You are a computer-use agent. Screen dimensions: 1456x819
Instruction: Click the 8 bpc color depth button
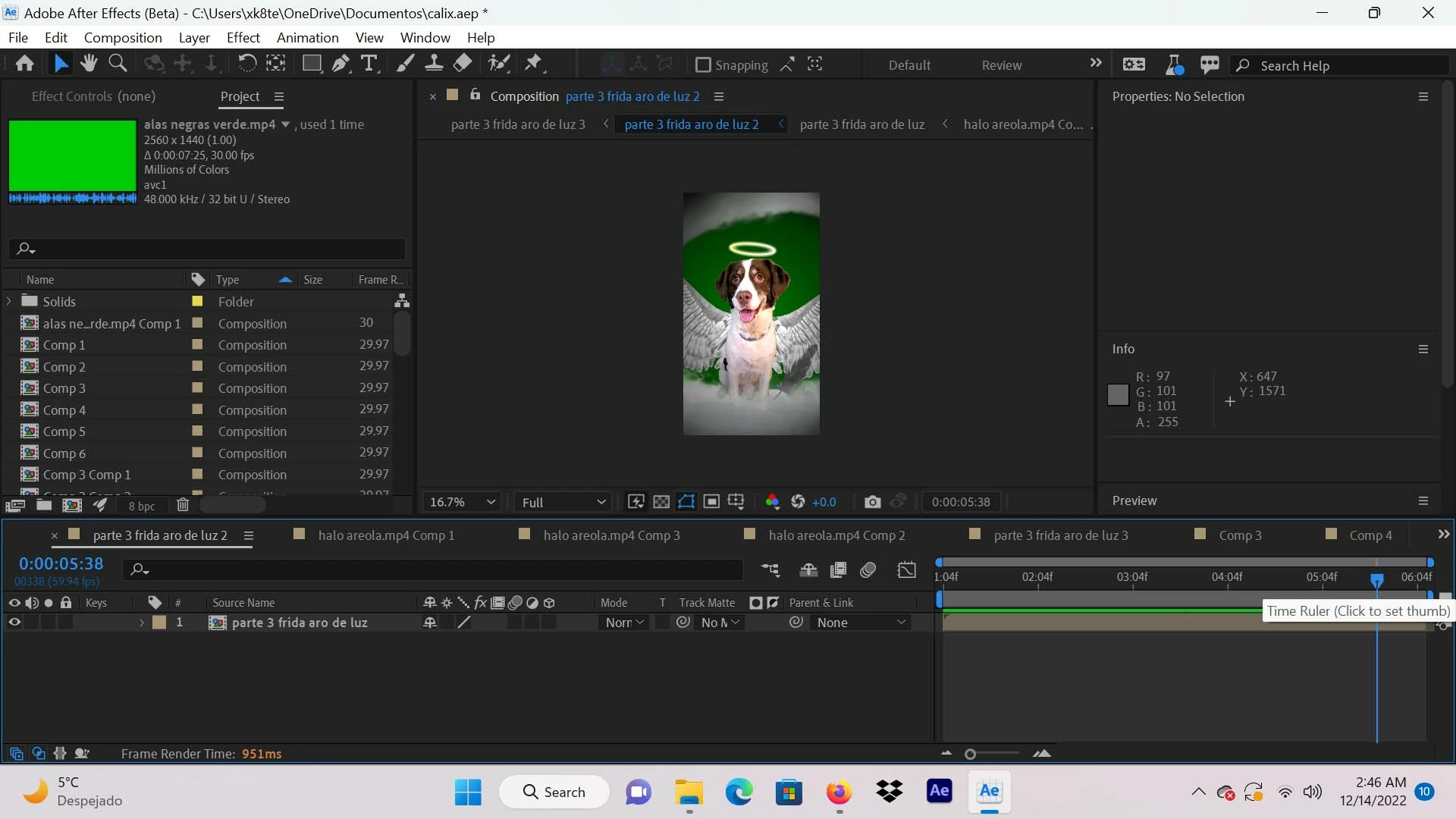(x=141, y=506)
